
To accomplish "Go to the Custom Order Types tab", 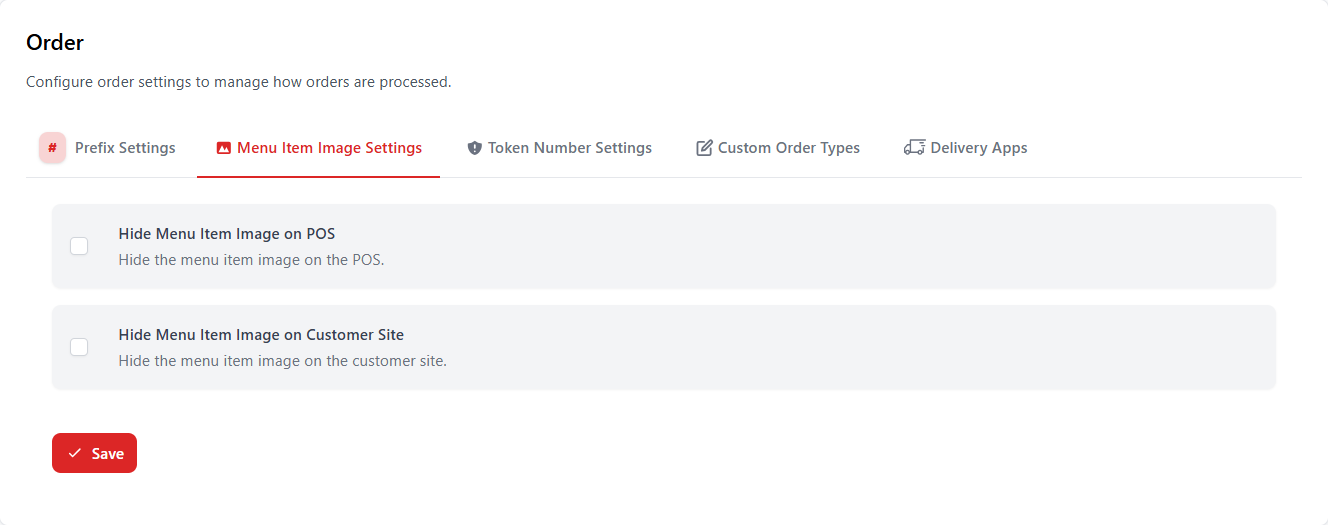I will pos(788,148).
